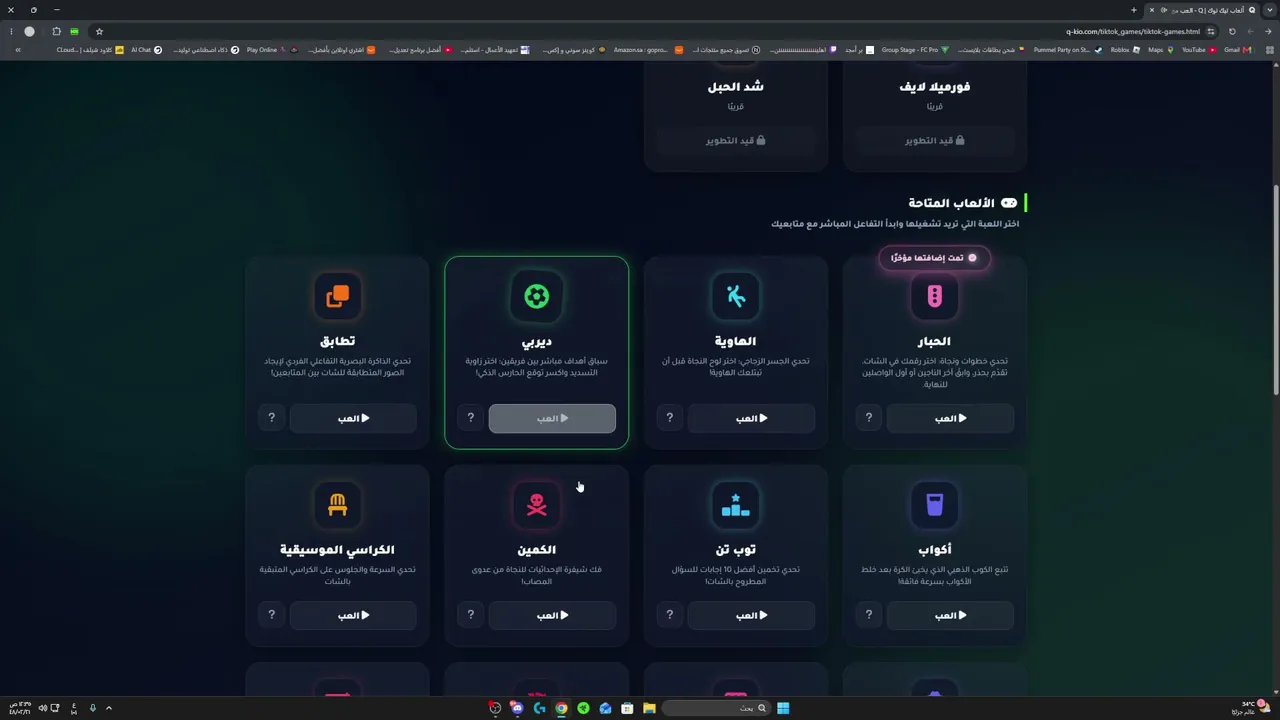The height and width of the screenshot is (720, 1280).
Task: Play the Tatabuq matching game
Action: (353, 418)
